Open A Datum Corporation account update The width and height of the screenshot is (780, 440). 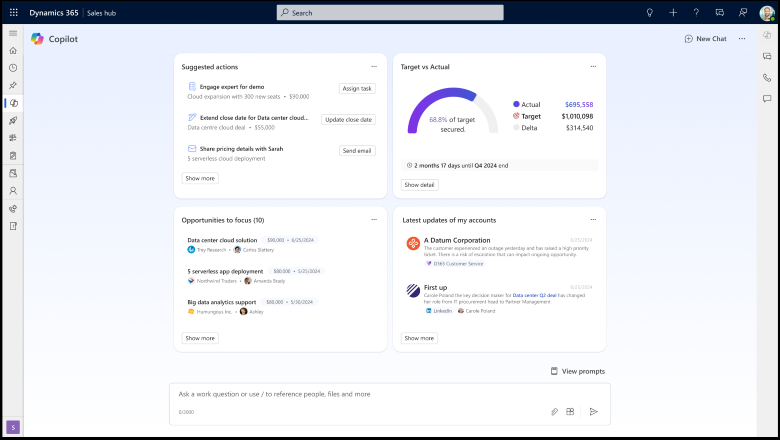457,240
